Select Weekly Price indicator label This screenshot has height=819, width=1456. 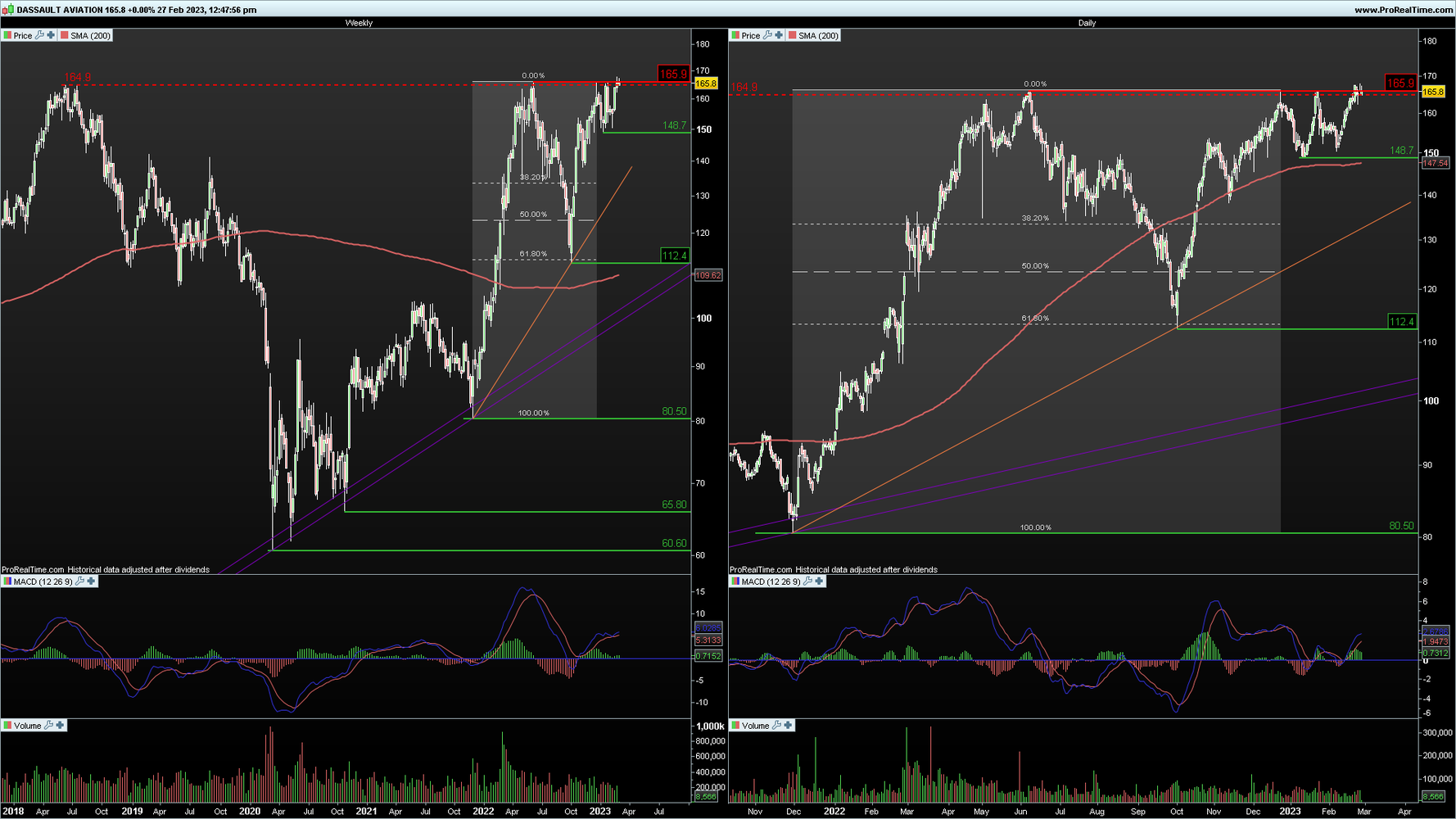(x=23, y=35)
